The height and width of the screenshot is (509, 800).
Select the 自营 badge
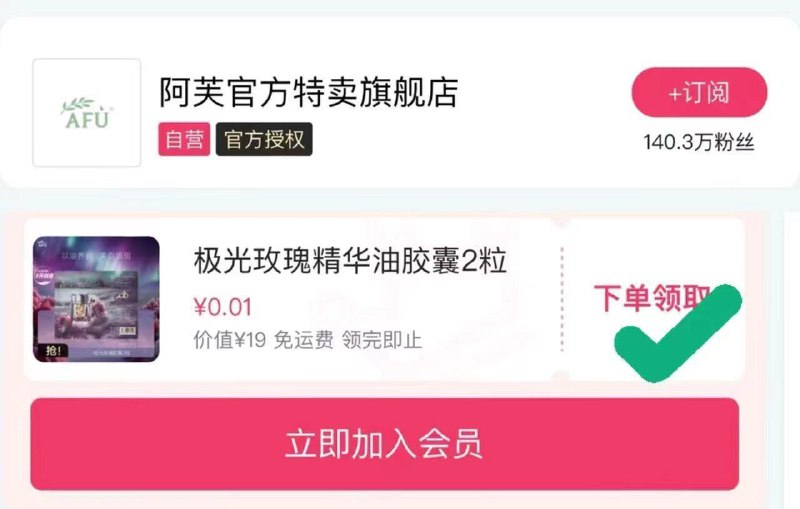click(x=184, y=139)
